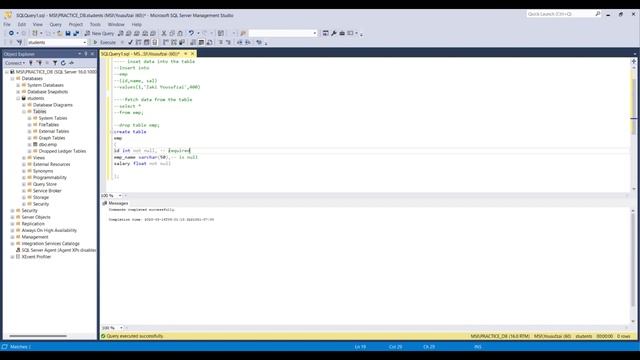Comment out the selected lines icon
This screenshot has height=360, width=640.
[x=220, y=42]
